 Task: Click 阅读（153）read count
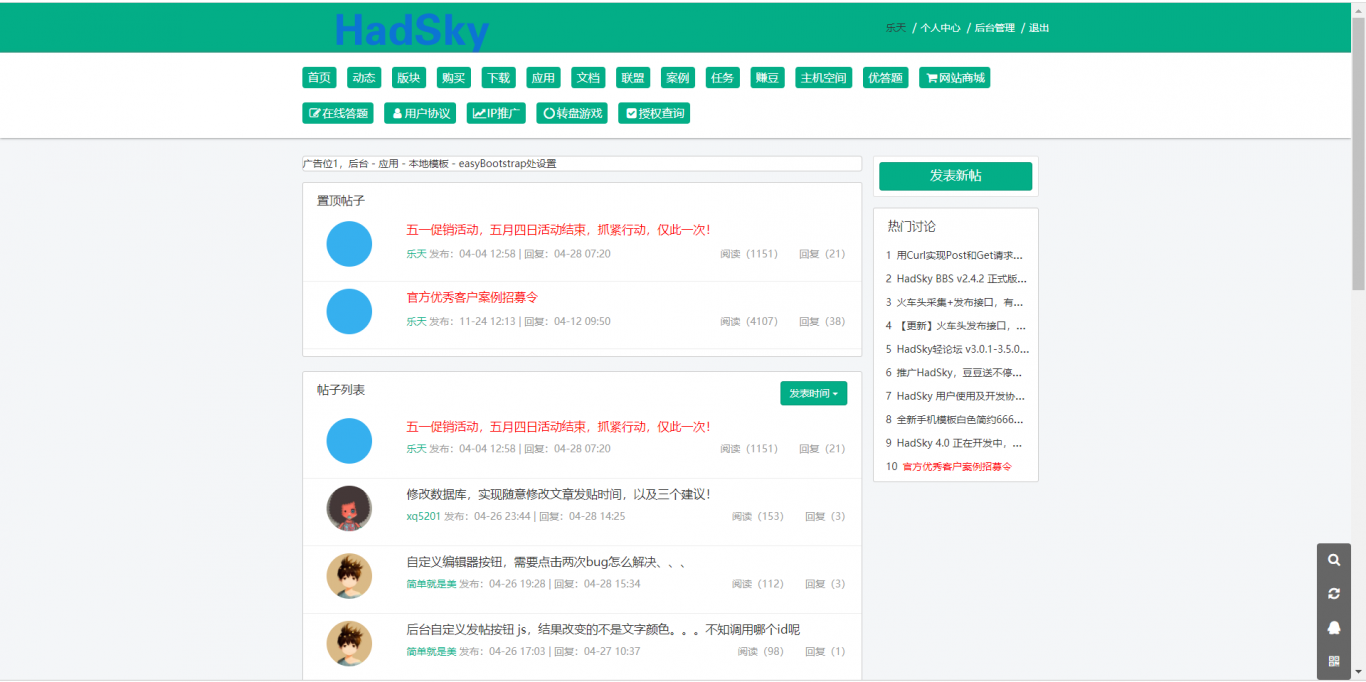[758, 516]
